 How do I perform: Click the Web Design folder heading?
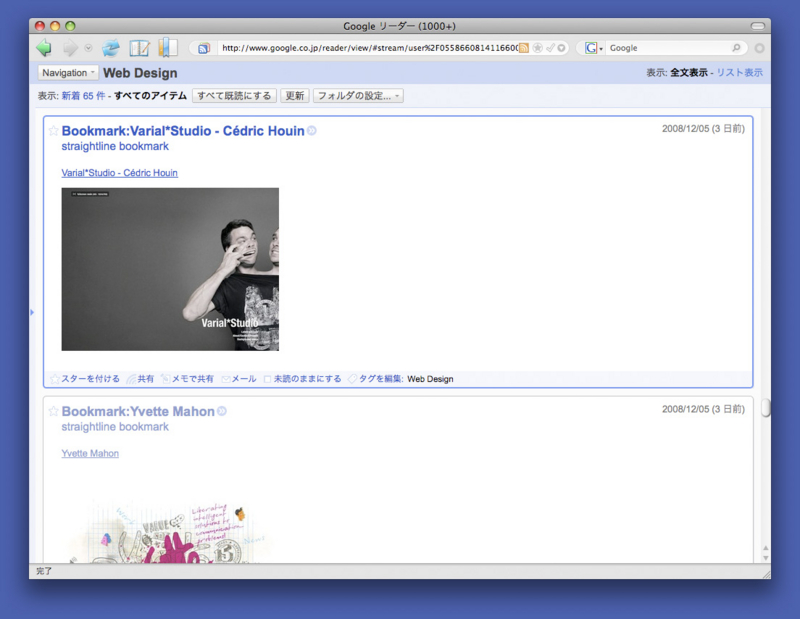click(140, 73)
